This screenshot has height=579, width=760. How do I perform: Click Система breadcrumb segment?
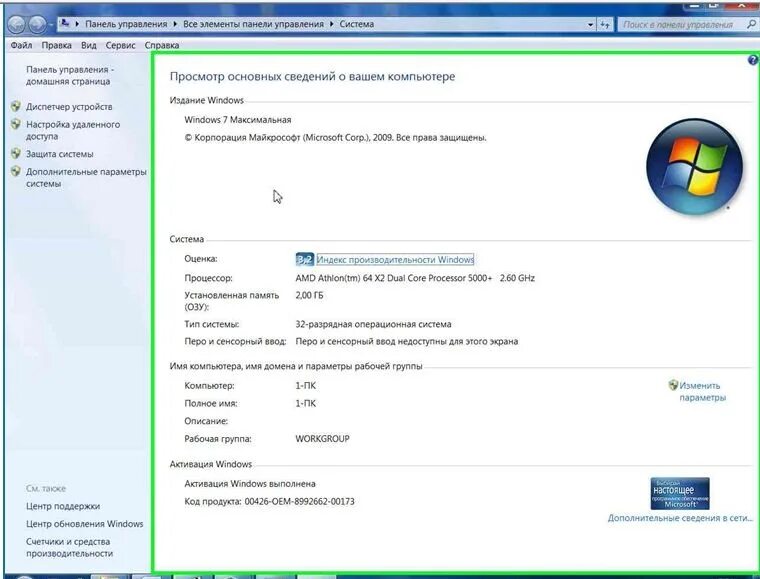pos(356,24)
